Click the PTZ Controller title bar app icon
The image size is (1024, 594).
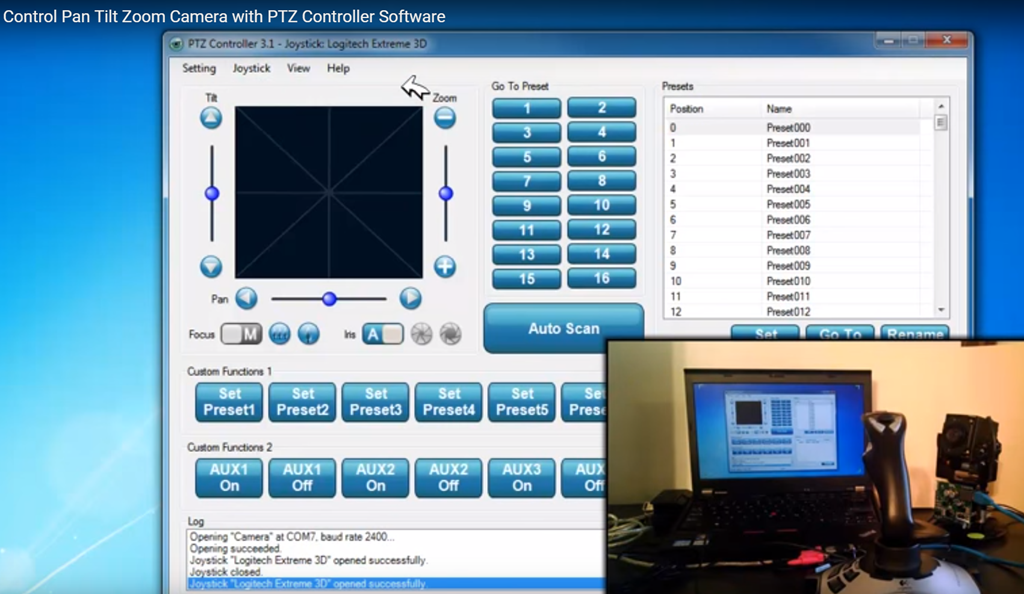click(x=176, y=44)
